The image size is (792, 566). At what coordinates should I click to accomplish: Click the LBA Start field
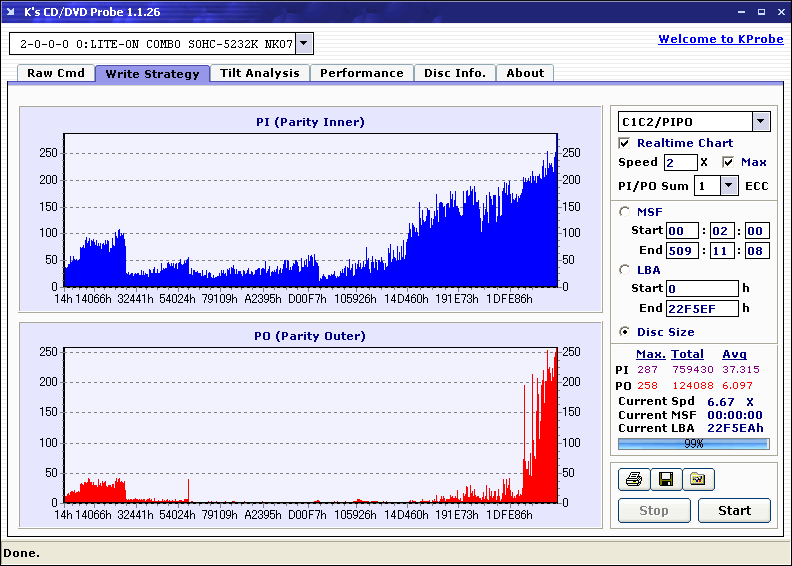click(x=703, y=288)
